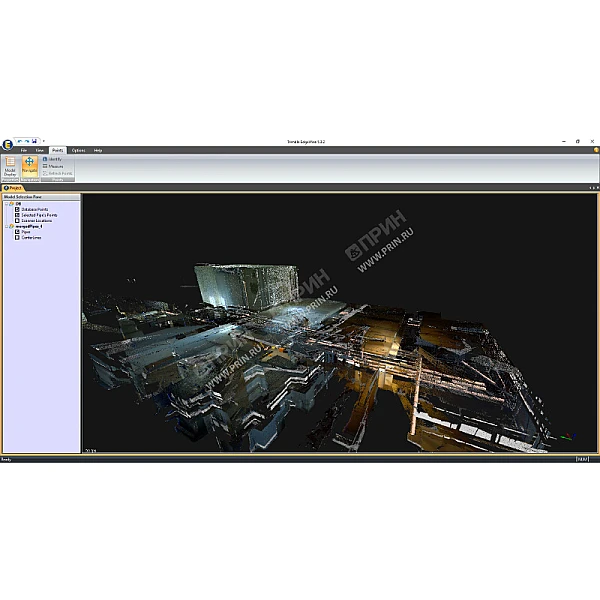The width and height of the screenshot is (600, 600).
Task: Switch to the Options ribbon tab
Action: [x=78, y=150]
